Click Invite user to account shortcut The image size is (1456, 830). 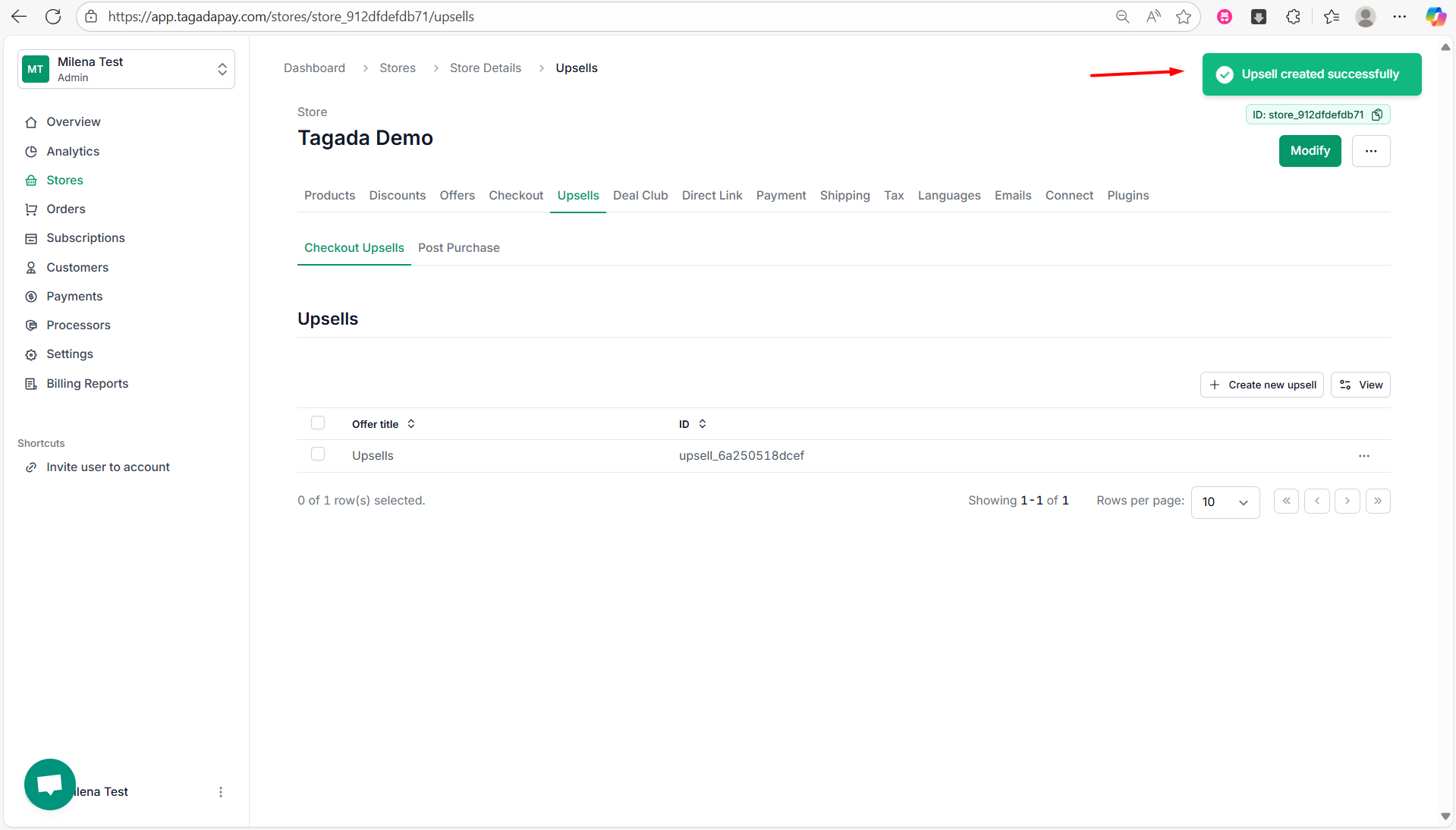pyautogui.click(x=108, y=467)
